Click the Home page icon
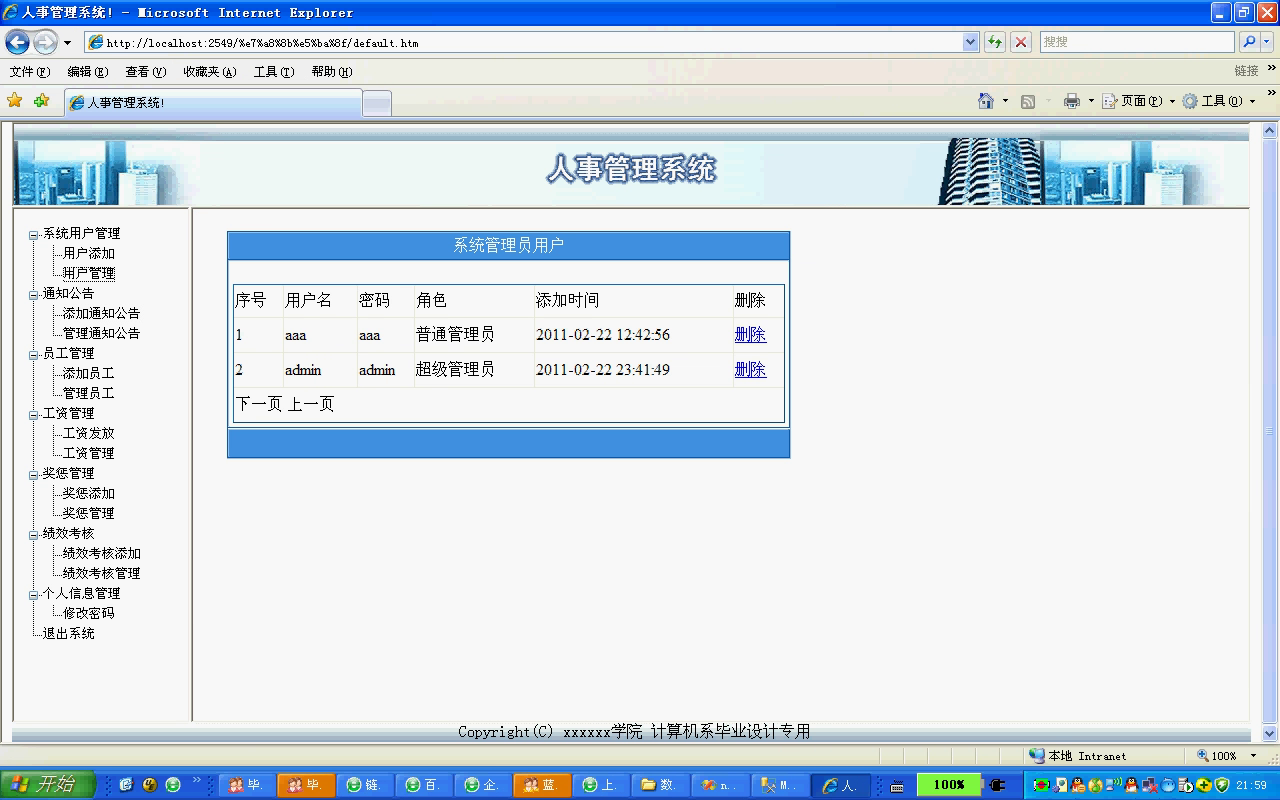Viewport: 1280px width, 800px height. pos(986,101)
